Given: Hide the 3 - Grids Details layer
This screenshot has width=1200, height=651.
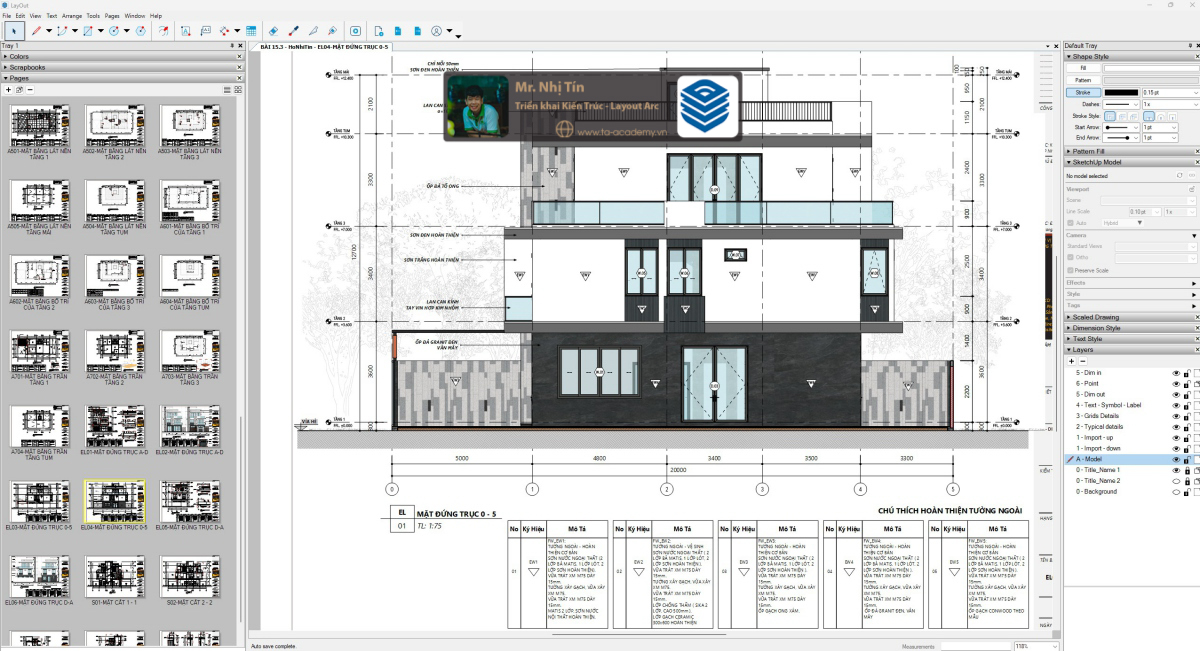Looking at the screenshot, I should coord(1176,415).
